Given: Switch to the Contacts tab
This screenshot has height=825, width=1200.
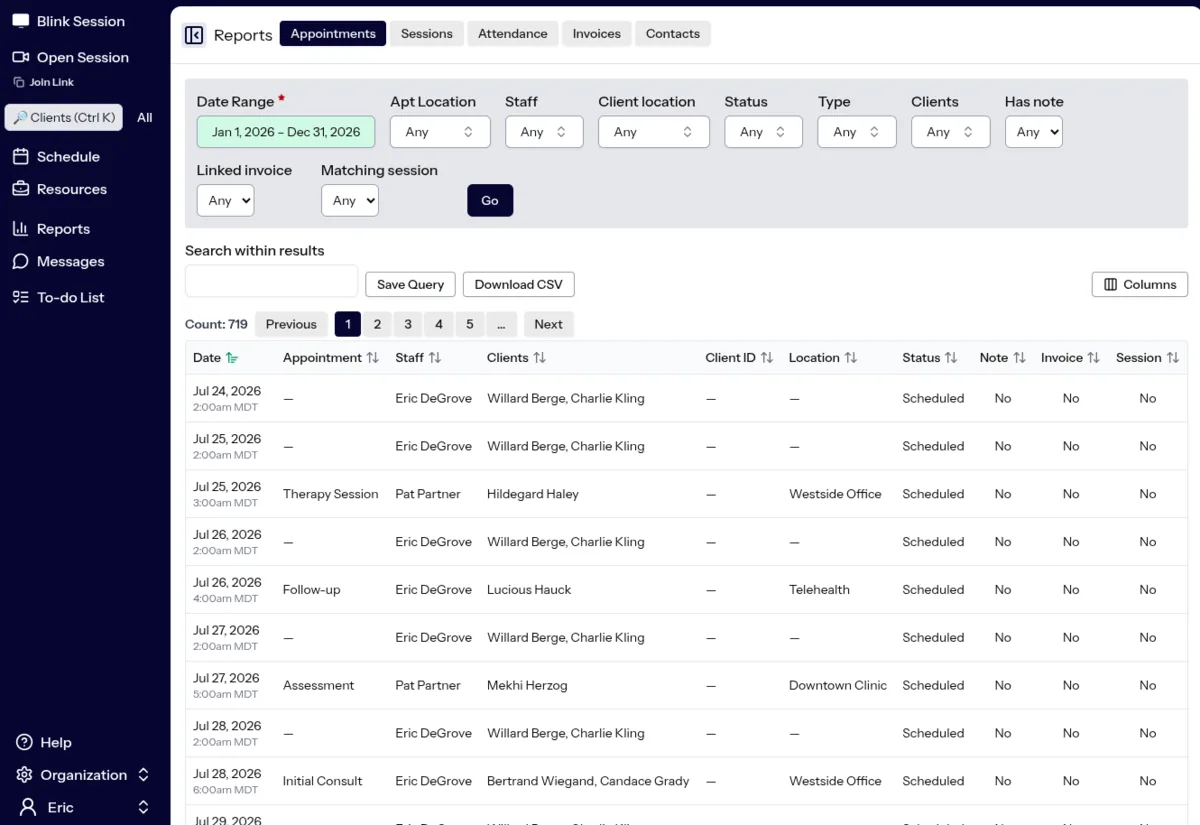Looking at the screenshot, I should 673,34.
